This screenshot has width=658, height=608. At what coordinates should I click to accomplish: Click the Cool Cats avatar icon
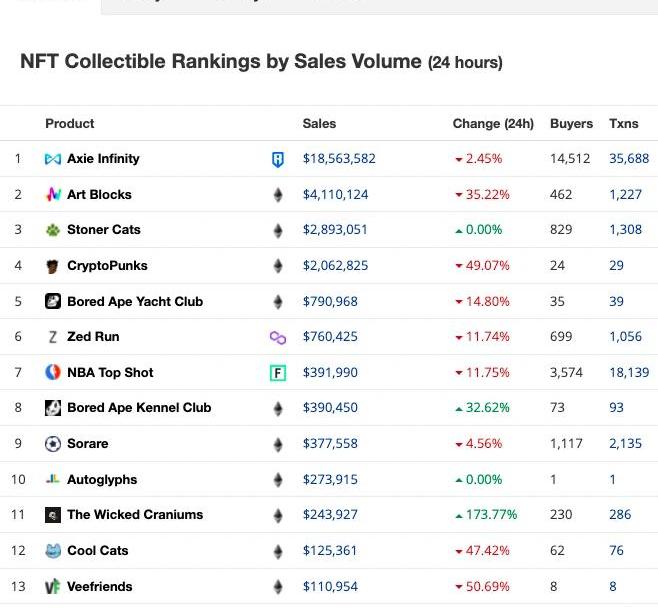53,551
